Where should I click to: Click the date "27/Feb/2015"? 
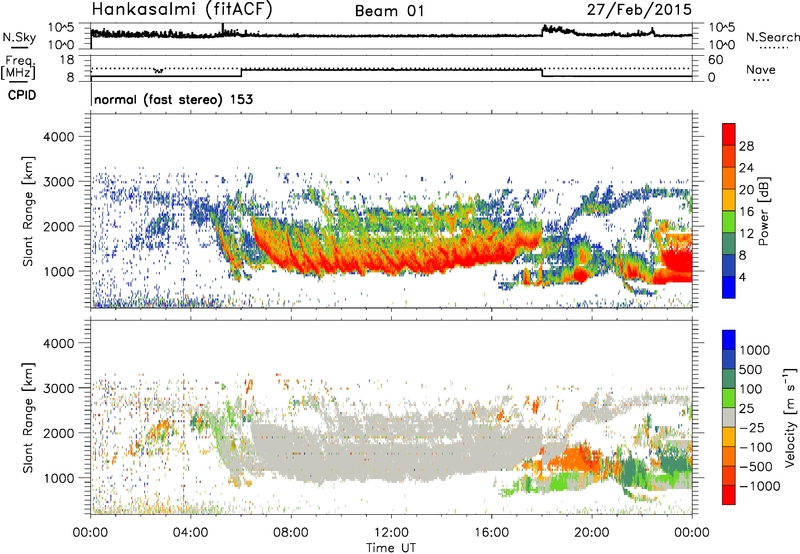click(x=639, y=10)
